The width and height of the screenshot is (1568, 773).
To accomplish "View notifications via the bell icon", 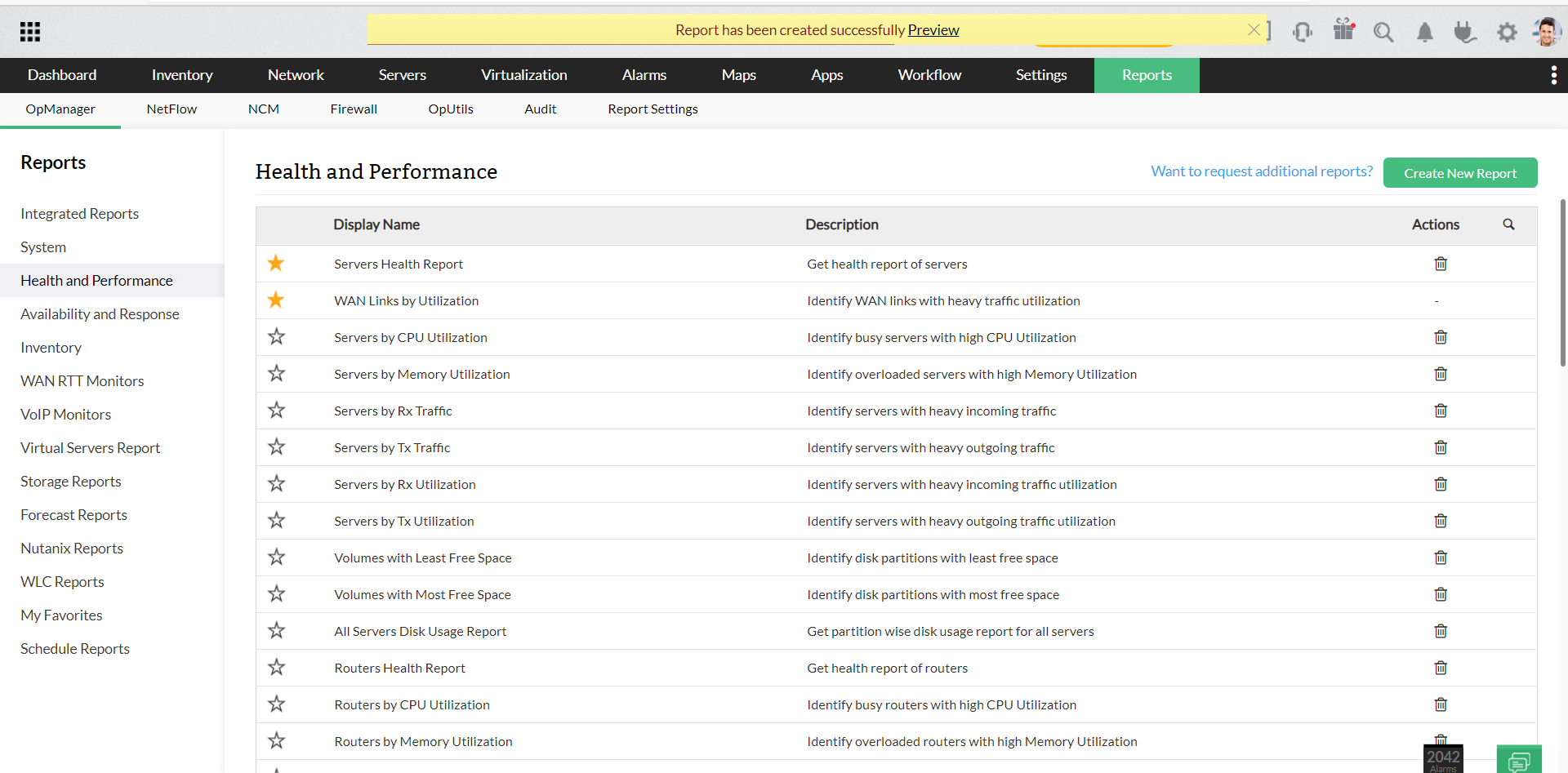I will click(1425, 32).
